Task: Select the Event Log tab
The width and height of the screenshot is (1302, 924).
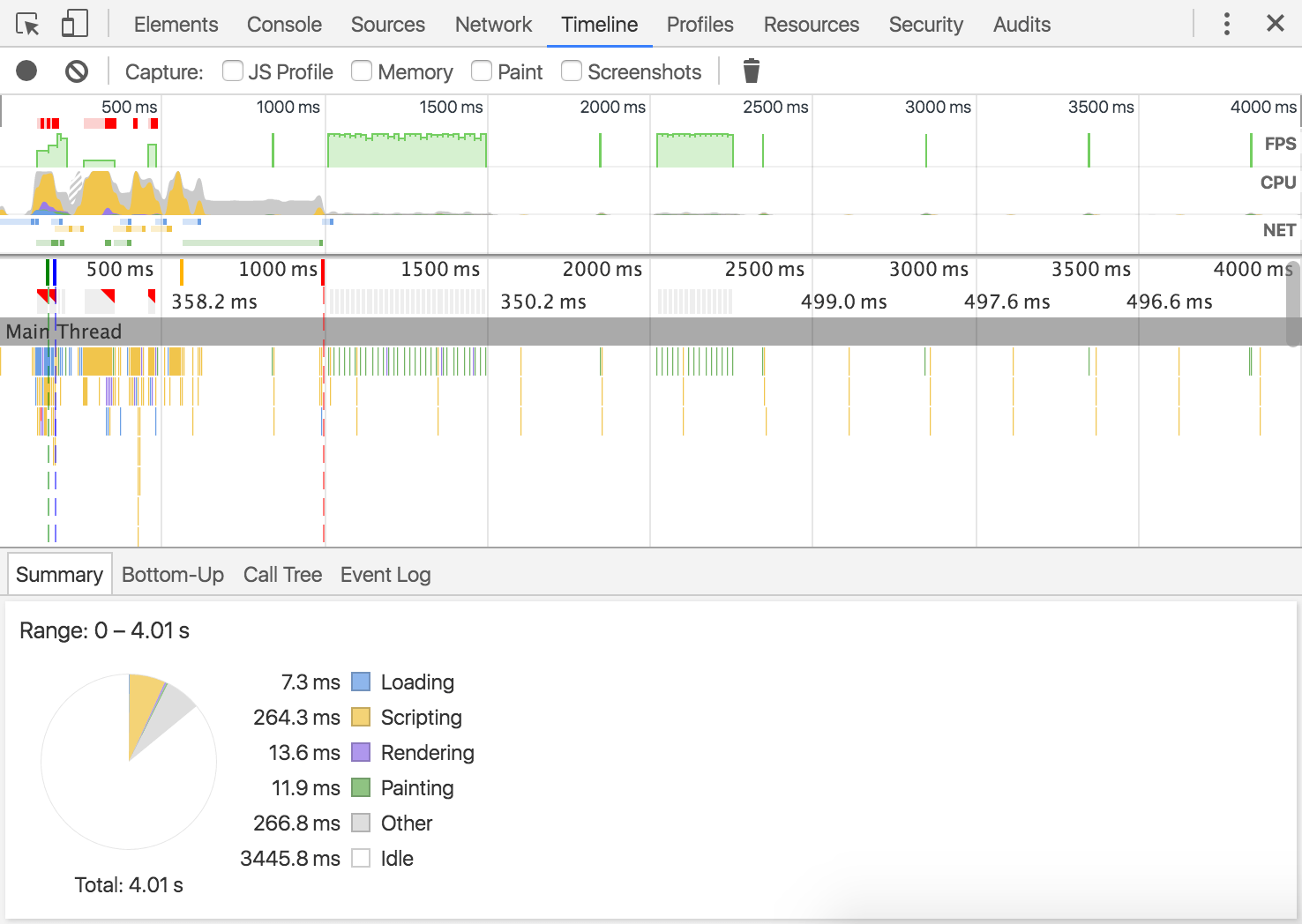Action: click(385, 574)
